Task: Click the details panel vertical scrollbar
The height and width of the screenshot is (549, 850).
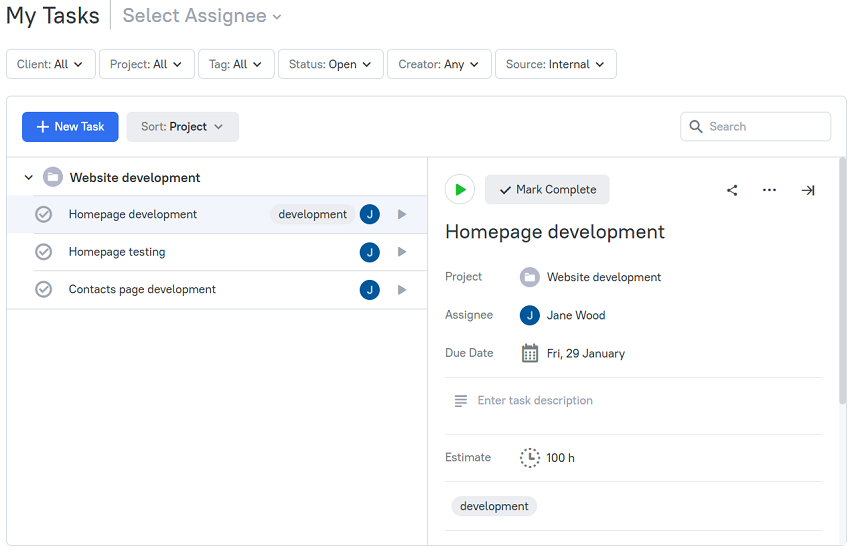Action: point(842,280)
